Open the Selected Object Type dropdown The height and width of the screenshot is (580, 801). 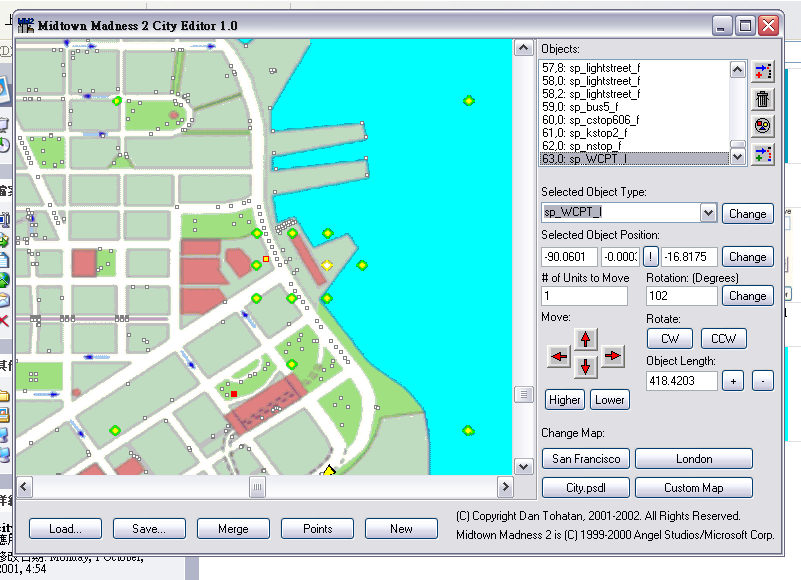708,213
